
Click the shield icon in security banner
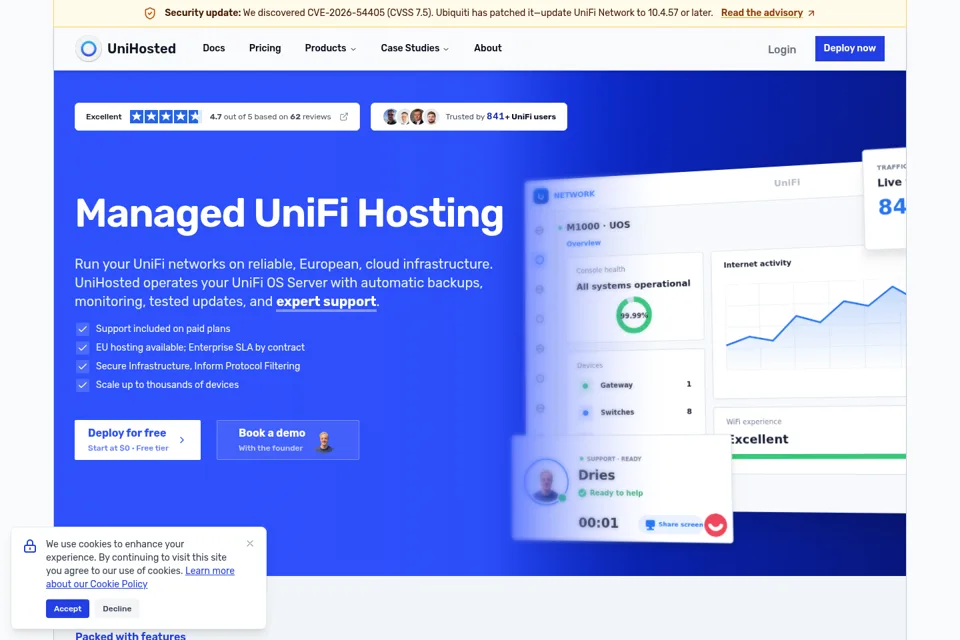point(150,13)
